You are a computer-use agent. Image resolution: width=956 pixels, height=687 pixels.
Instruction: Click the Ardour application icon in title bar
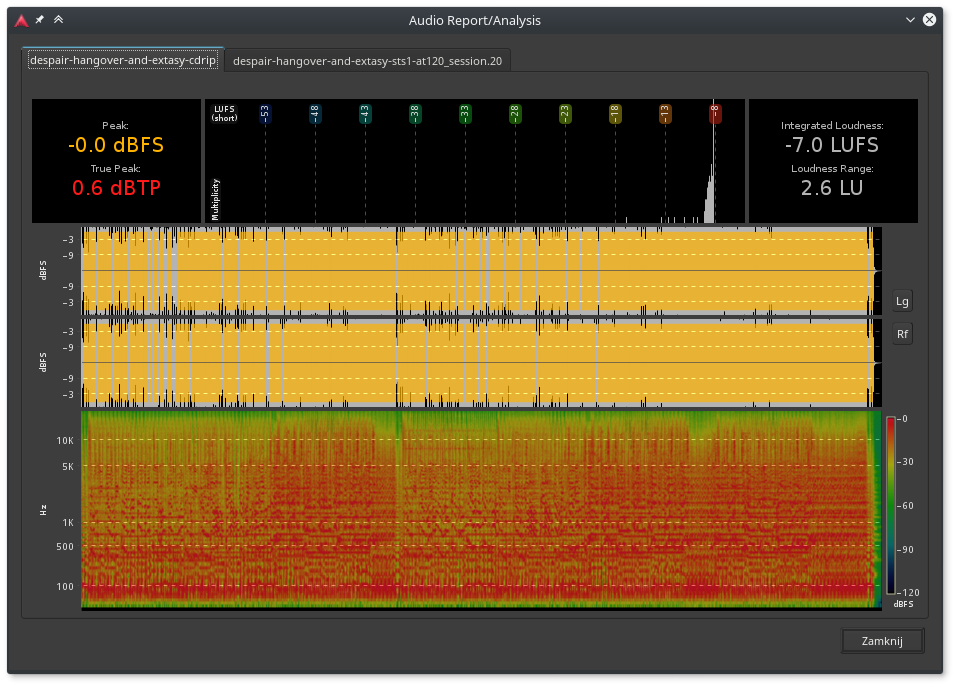coord(20,19)
